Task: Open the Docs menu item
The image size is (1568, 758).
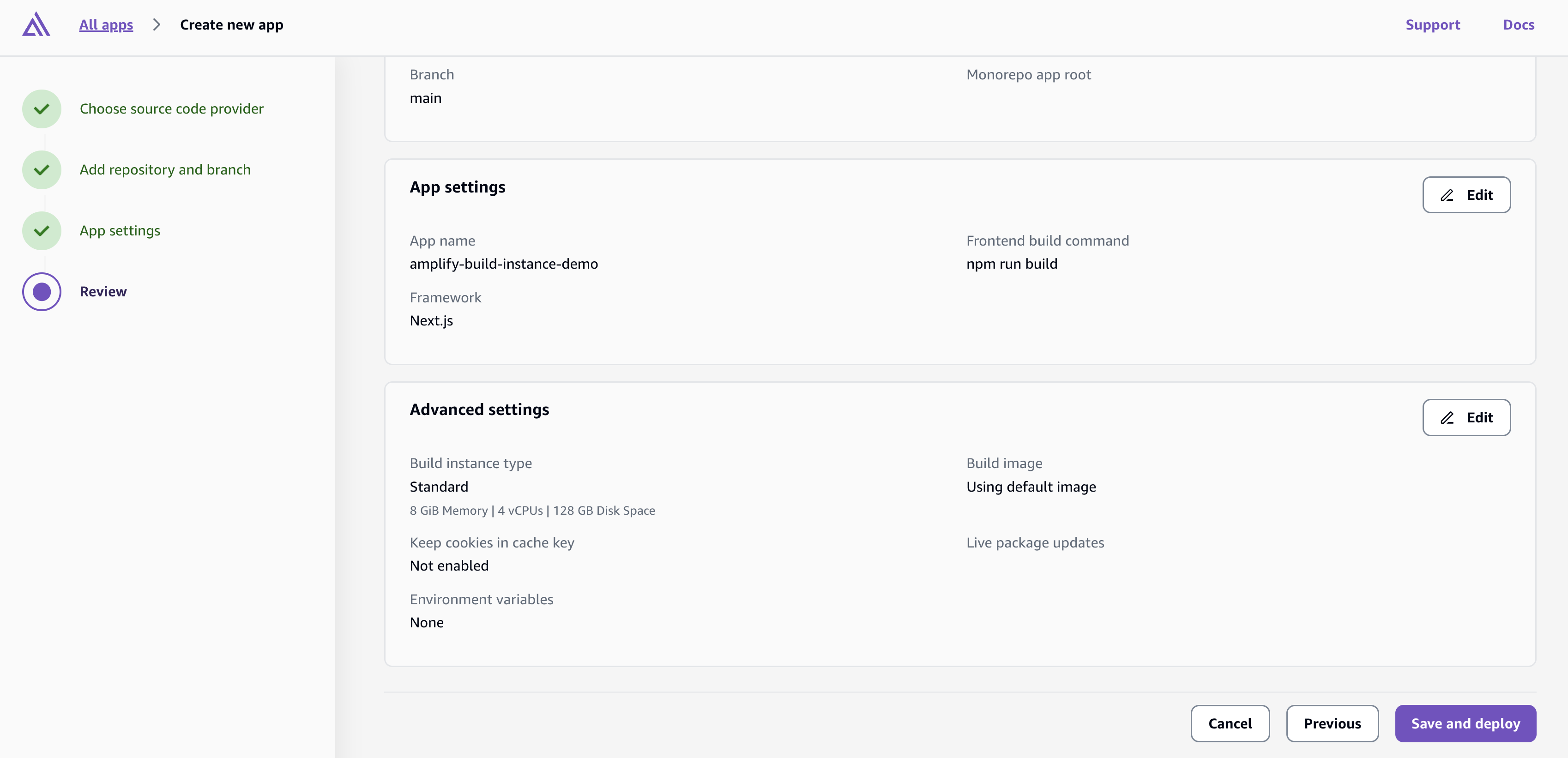Action: click(x=1519, y=25)
